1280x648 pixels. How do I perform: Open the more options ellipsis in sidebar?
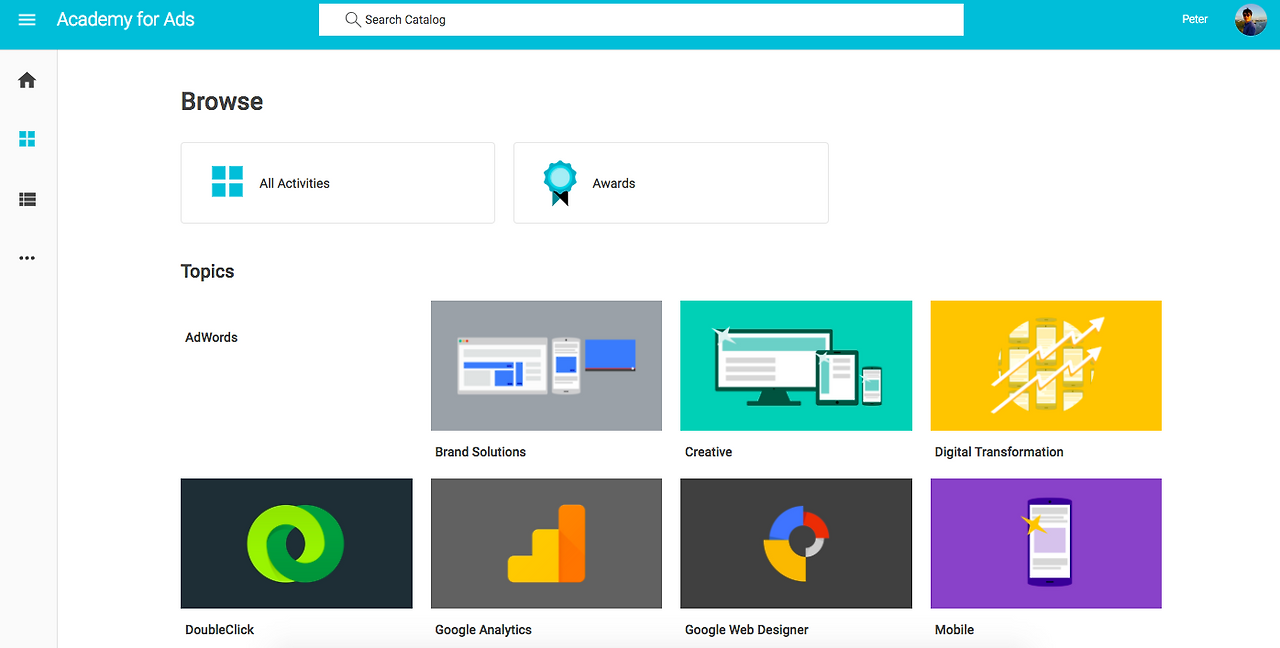(27, 258)
